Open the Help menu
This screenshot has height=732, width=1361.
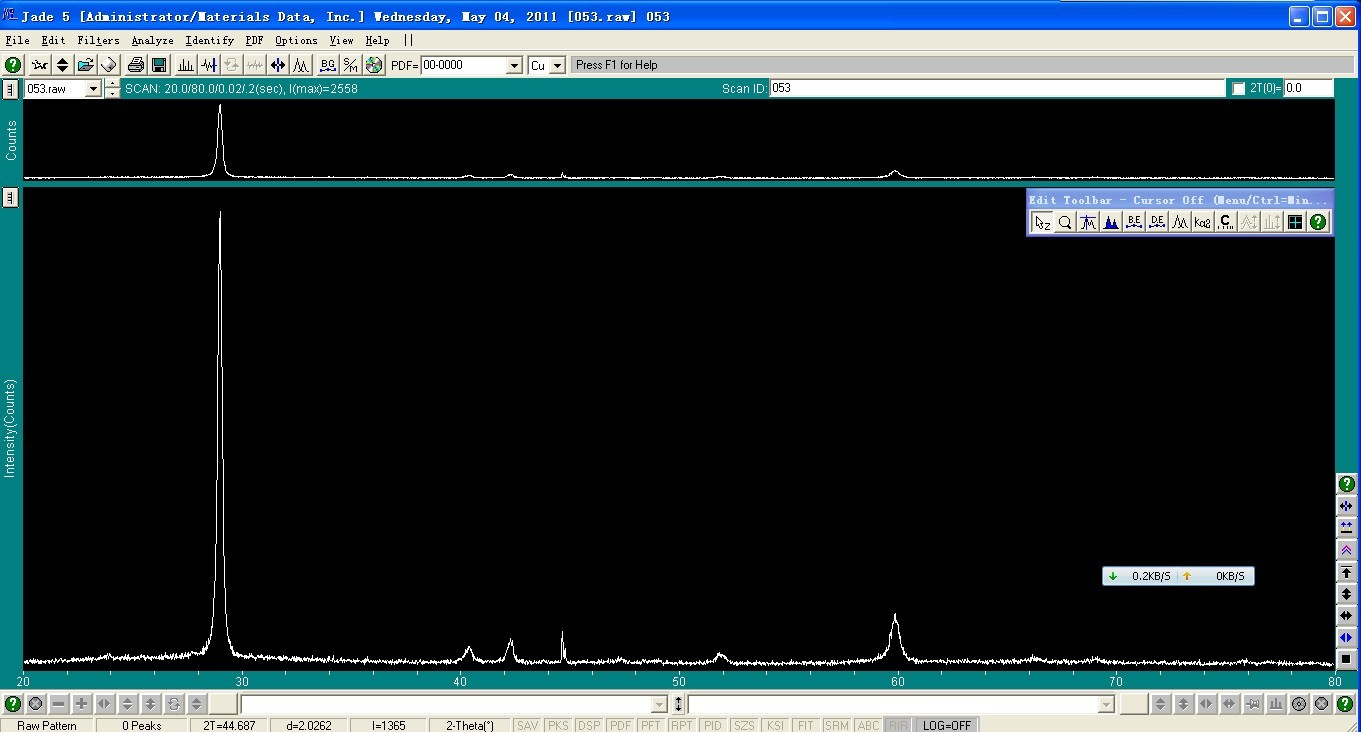[x=377, y=41]
